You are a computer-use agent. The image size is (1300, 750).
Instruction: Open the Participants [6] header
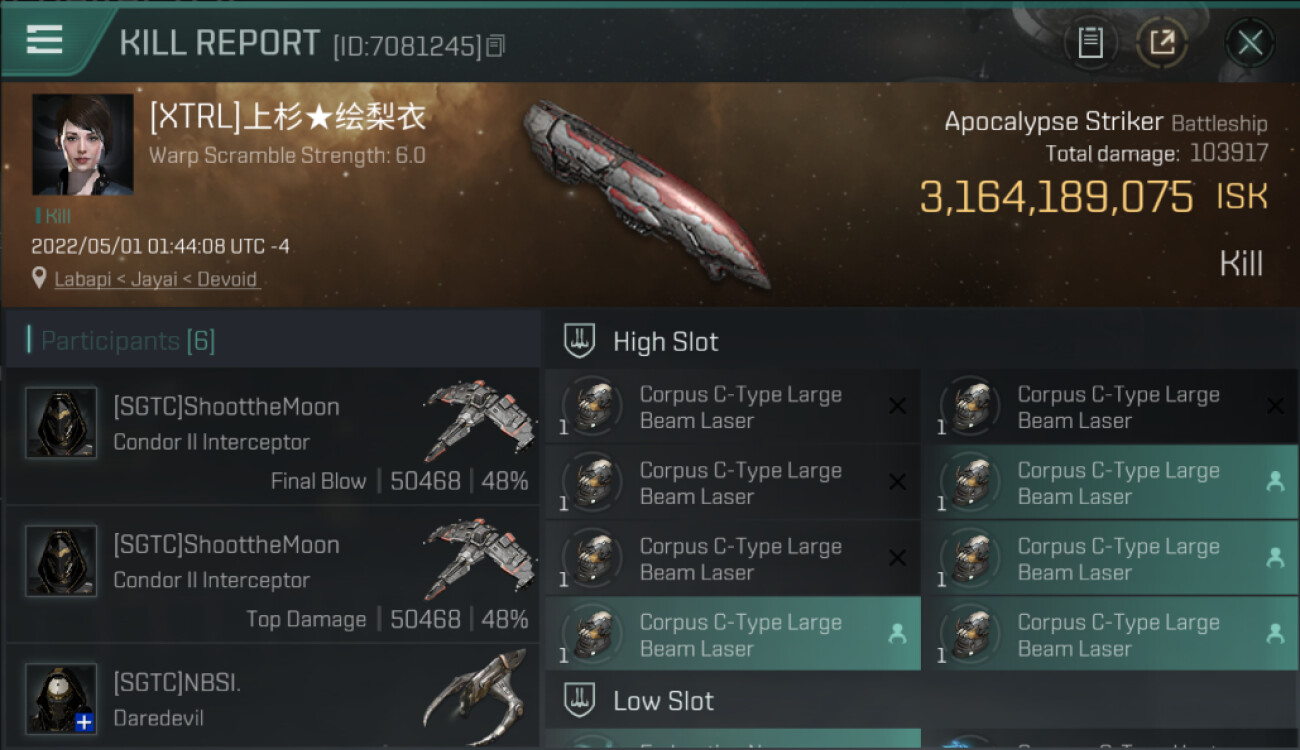128,341
